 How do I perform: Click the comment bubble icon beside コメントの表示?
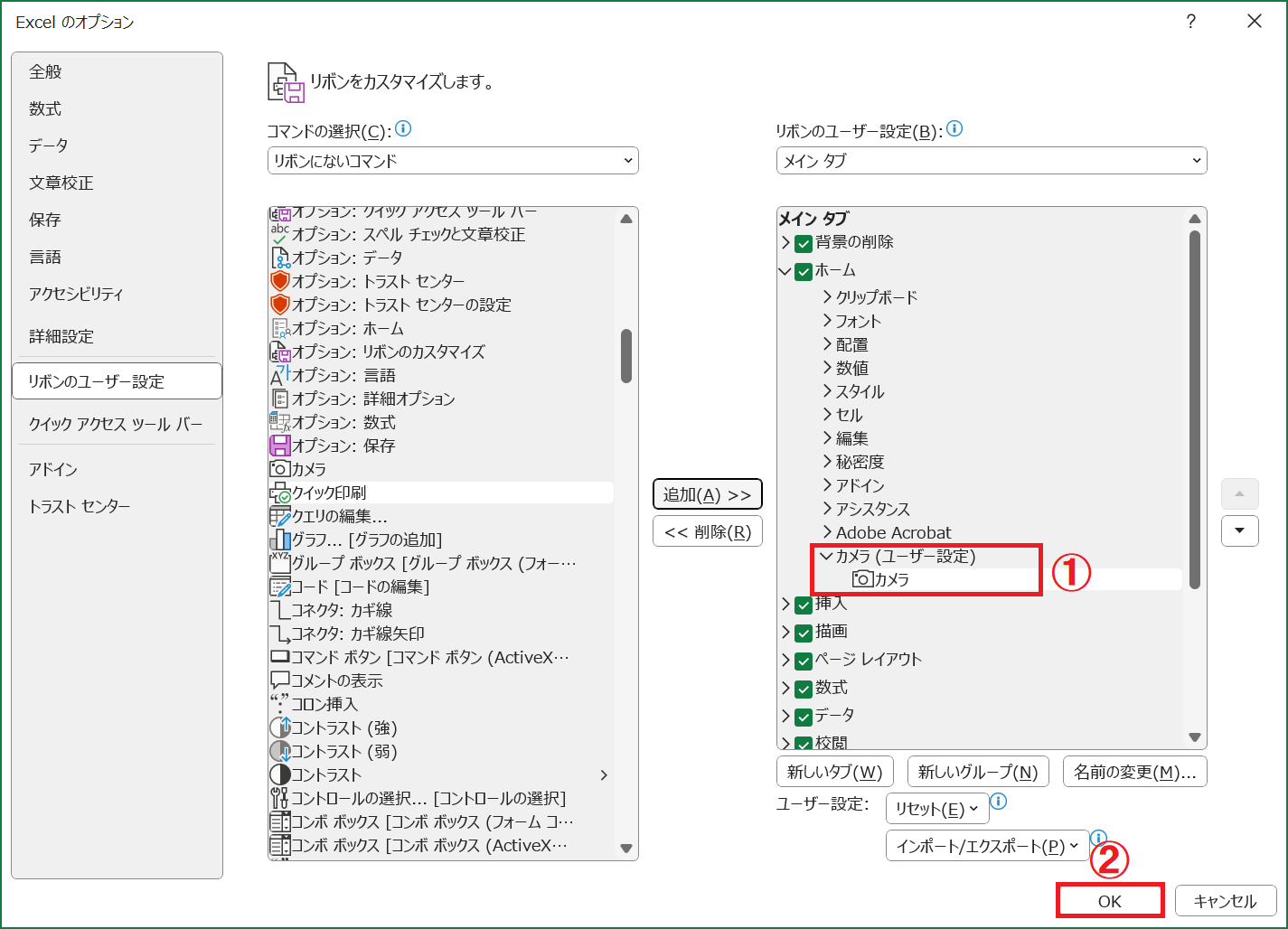[x=280, y=680]
